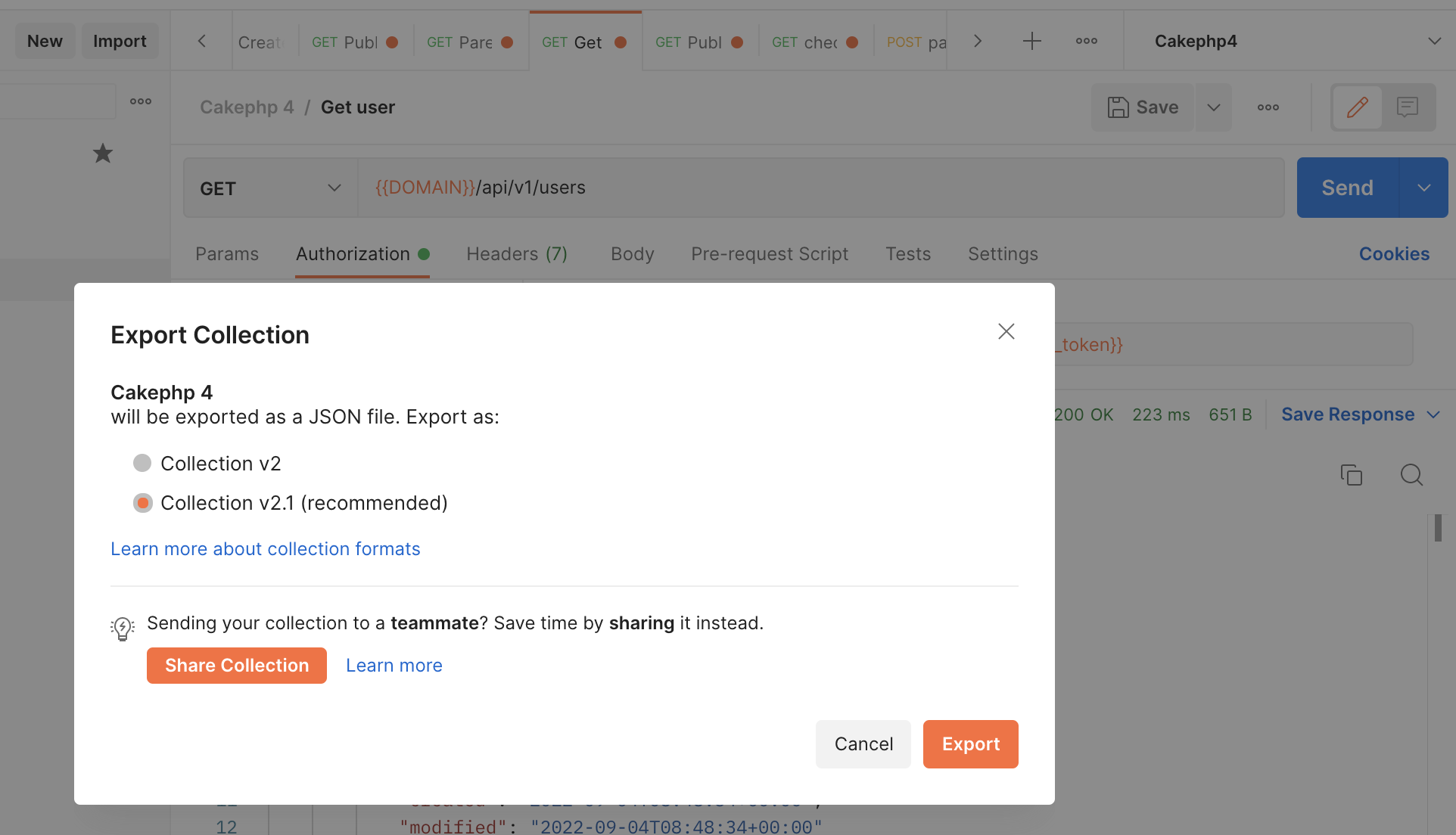Click the star/favorite icon on sidebar
This screenshot has width=1456, height=835.
pos(102,153)
